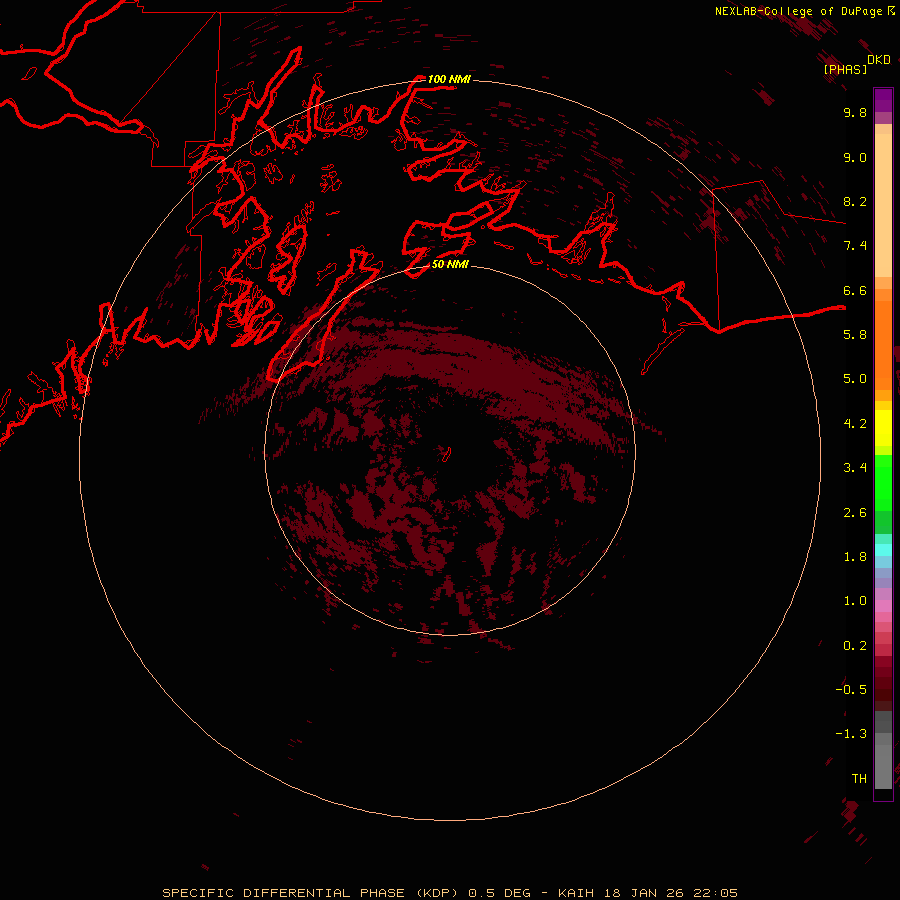Click the large orange band of the color bar
This screenshot has width=900, height=900.
883,344
